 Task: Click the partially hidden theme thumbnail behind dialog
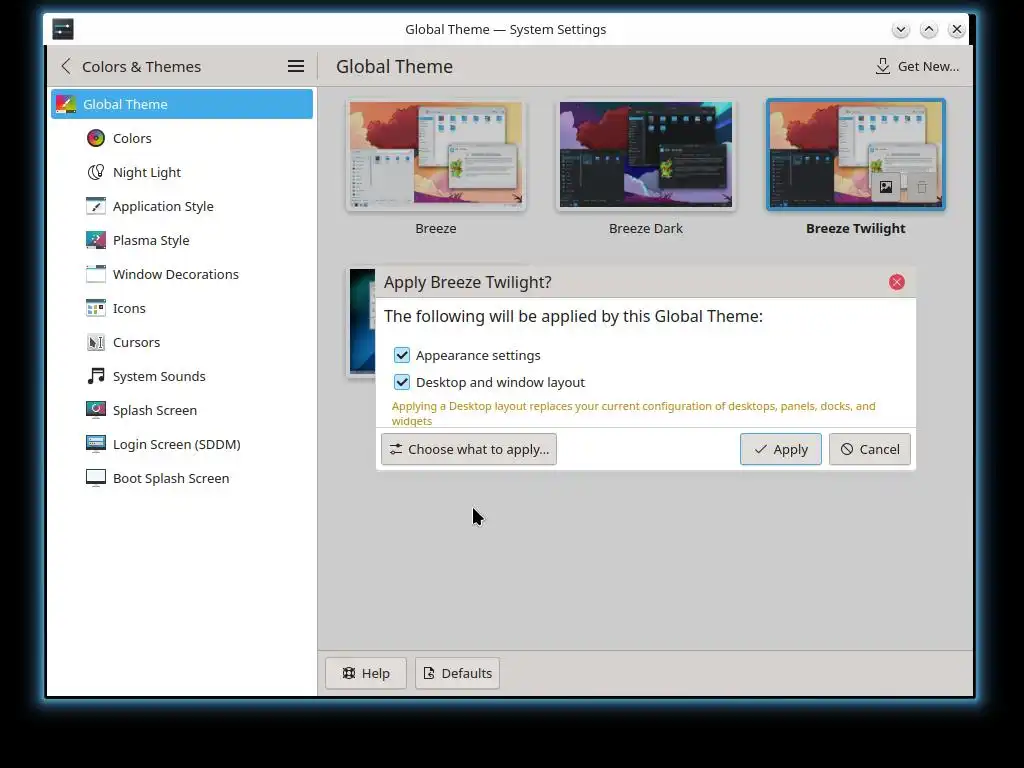(x=361, y=321)
